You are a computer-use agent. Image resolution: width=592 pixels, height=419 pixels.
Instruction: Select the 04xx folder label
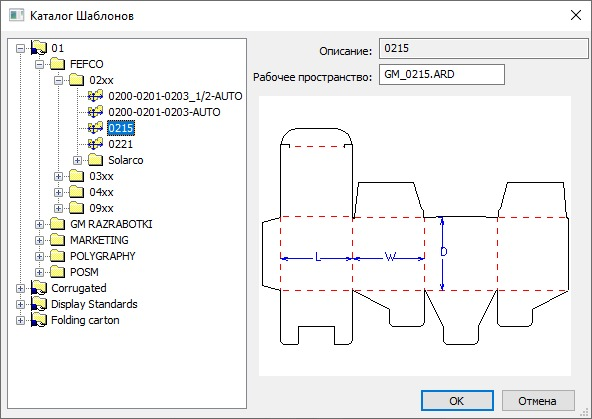coord(101,192)
